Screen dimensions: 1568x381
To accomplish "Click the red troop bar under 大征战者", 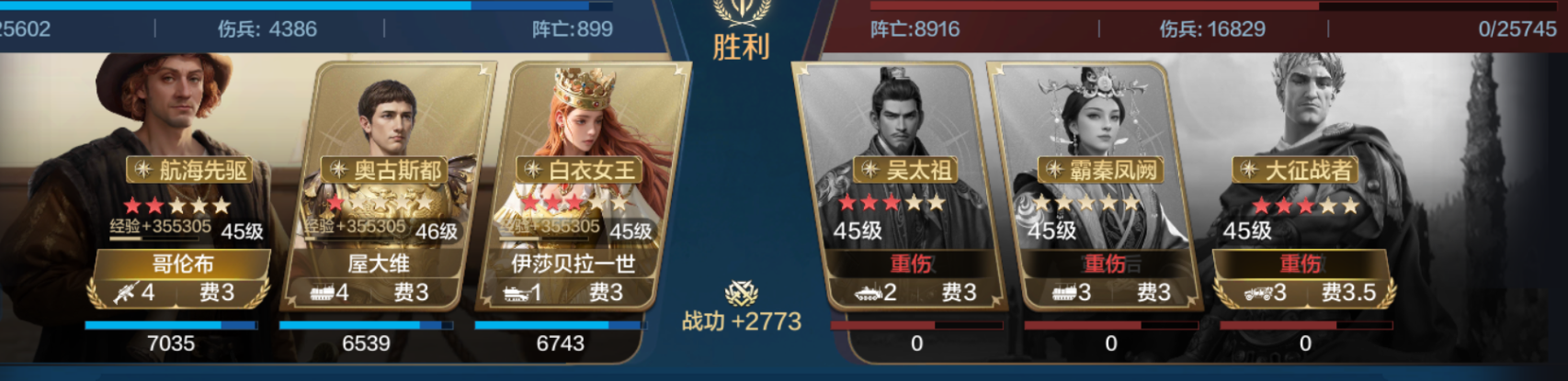I will click(1306, 325).
